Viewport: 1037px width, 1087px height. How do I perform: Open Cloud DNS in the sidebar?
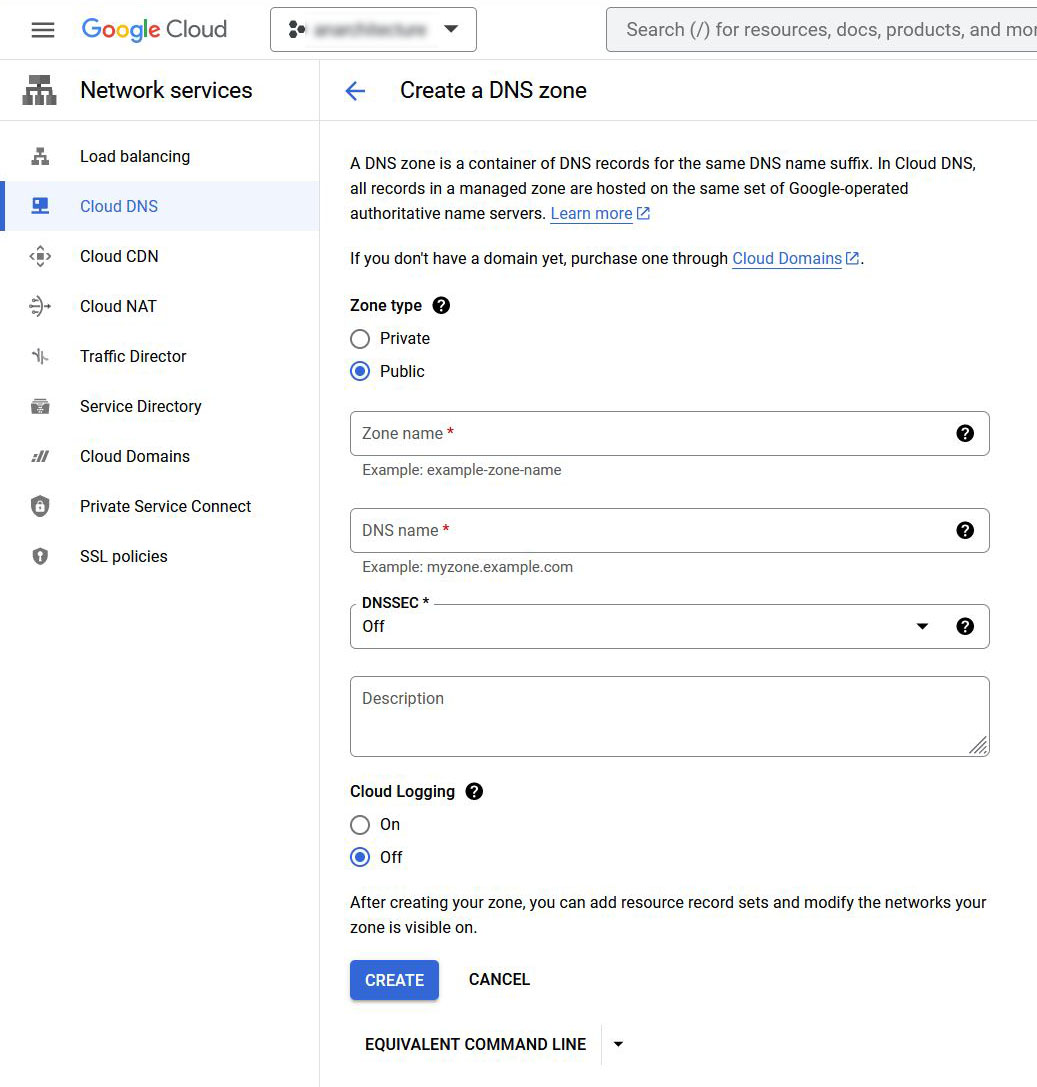tap(159, 206)
